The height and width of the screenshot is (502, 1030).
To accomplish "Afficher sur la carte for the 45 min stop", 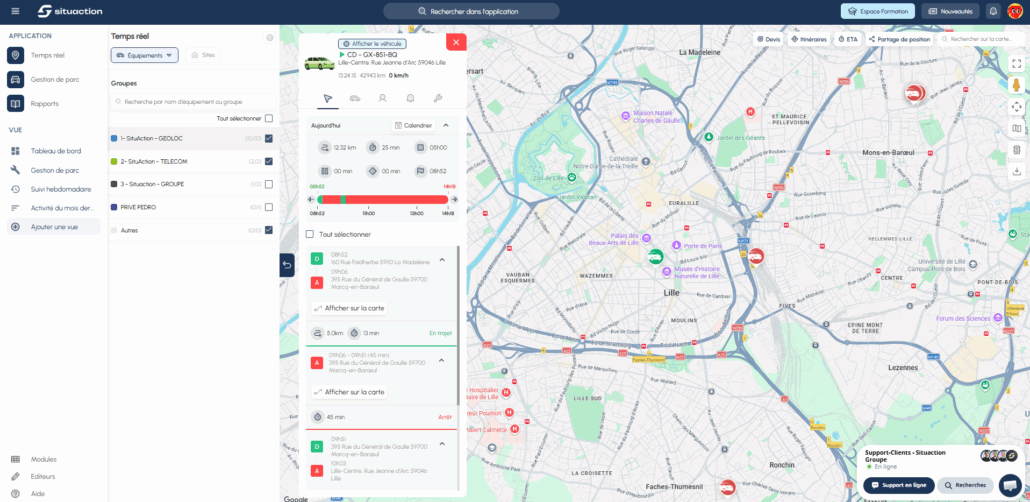I will 349,392.
